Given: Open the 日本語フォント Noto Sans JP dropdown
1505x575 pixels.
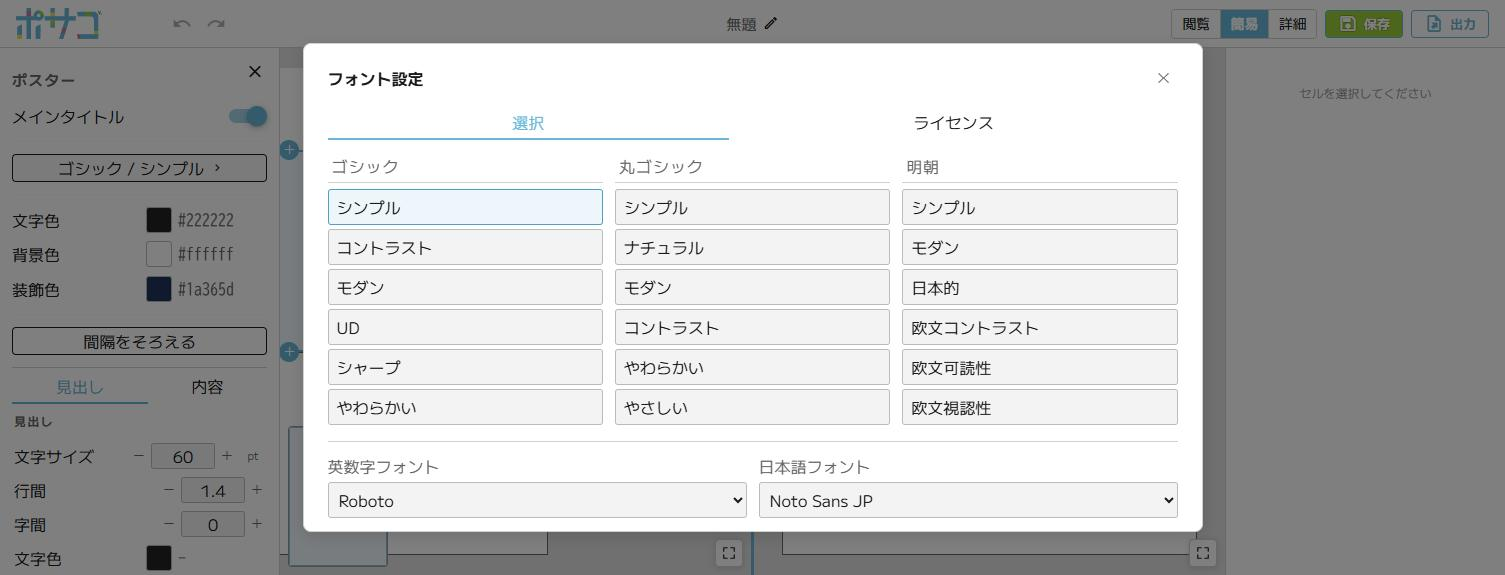Looking at the screenshot, I should [968, 500].
